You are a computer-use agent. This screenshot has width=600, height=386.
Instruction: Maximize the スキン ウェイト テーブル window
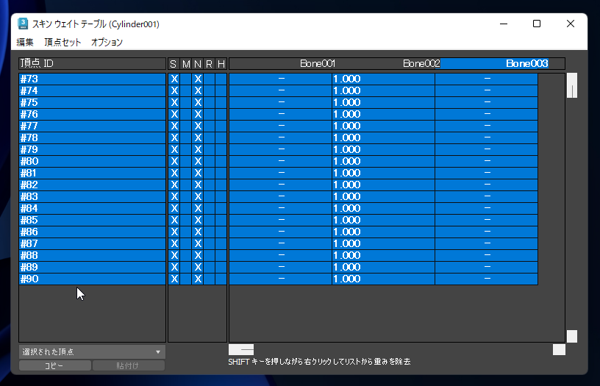coord(537,24)
